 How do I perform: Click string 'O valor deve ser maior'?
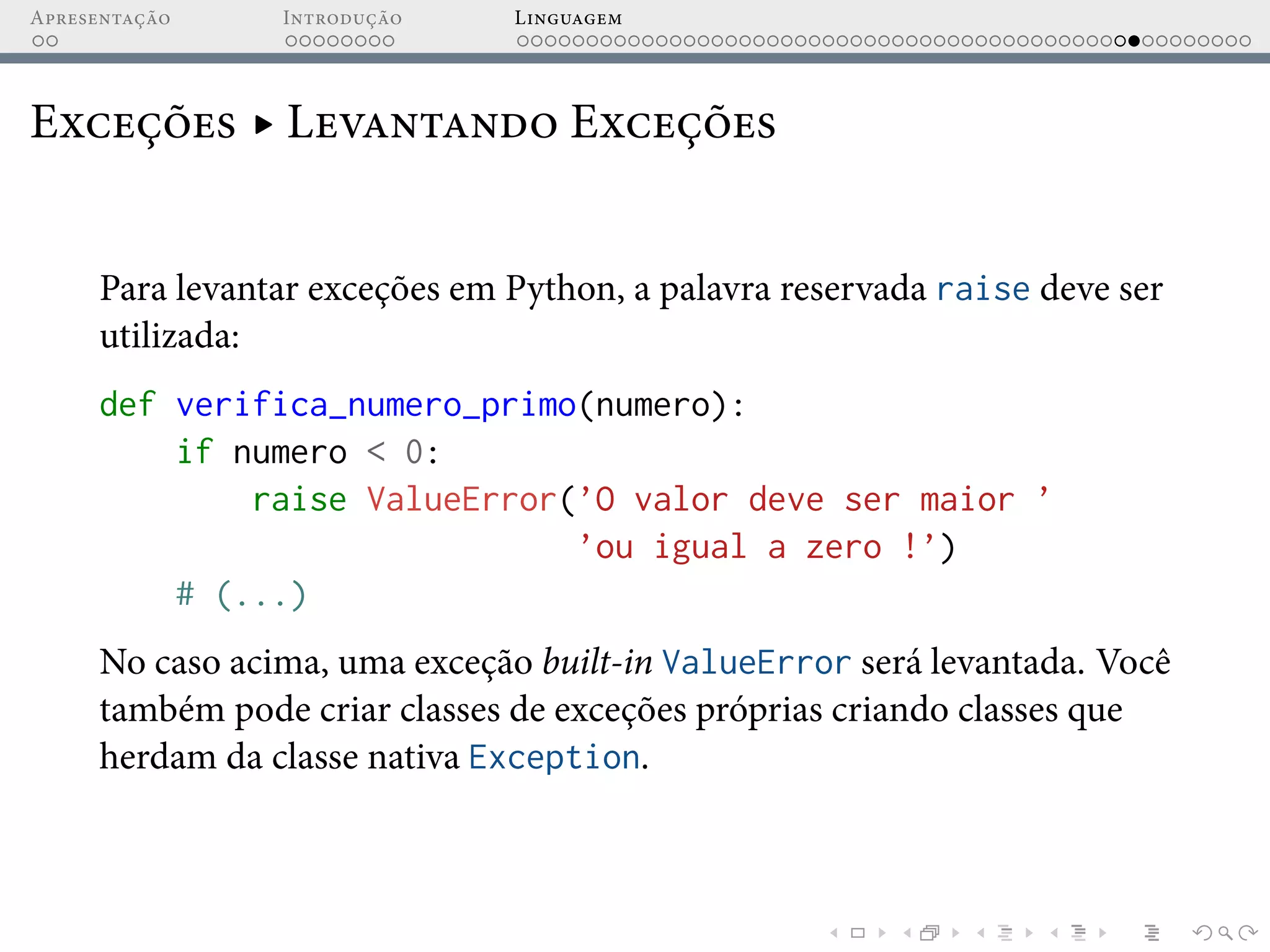tap(814, 500)
